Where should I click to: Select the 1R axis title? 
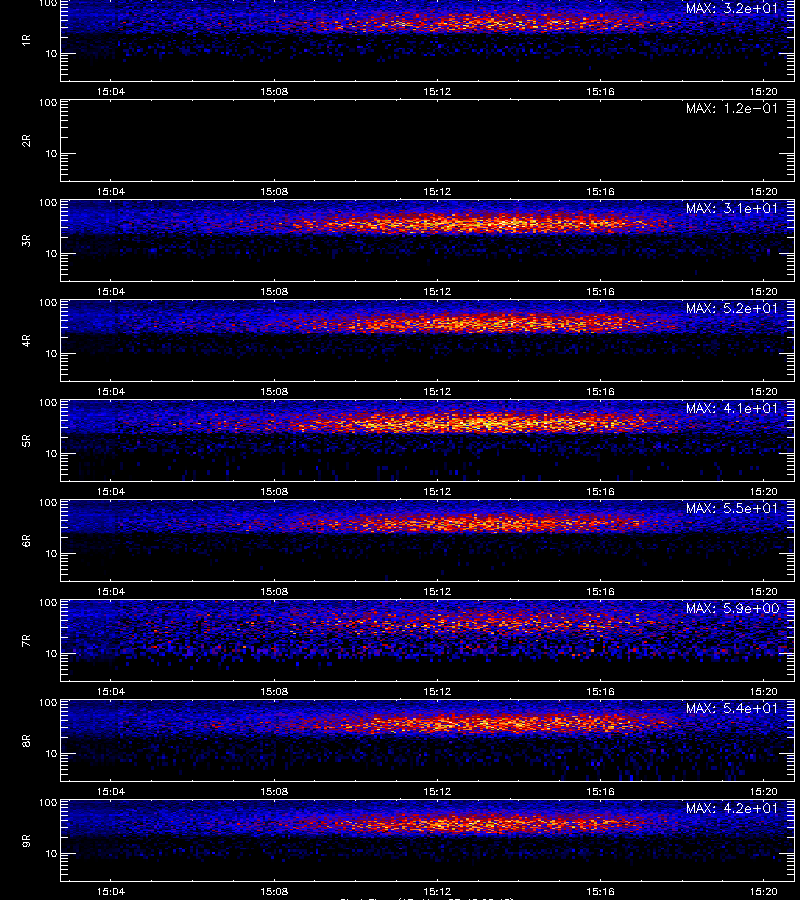[x=26, y=40]
